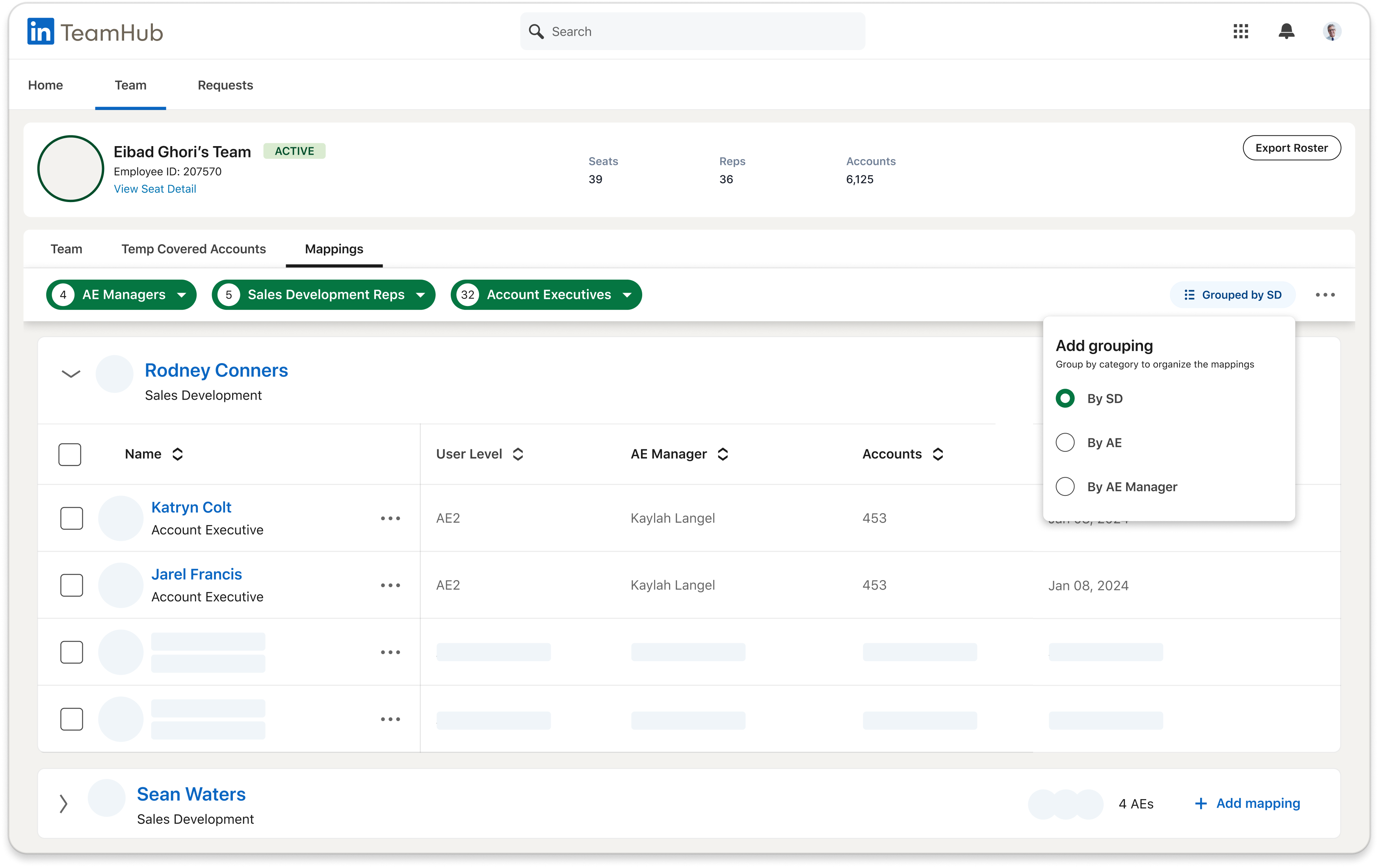Image resolution: width=1379 pixels, height=868 pixels.
Task: Open Rodney Conners' profile link
Action: [x=216, y=371]
